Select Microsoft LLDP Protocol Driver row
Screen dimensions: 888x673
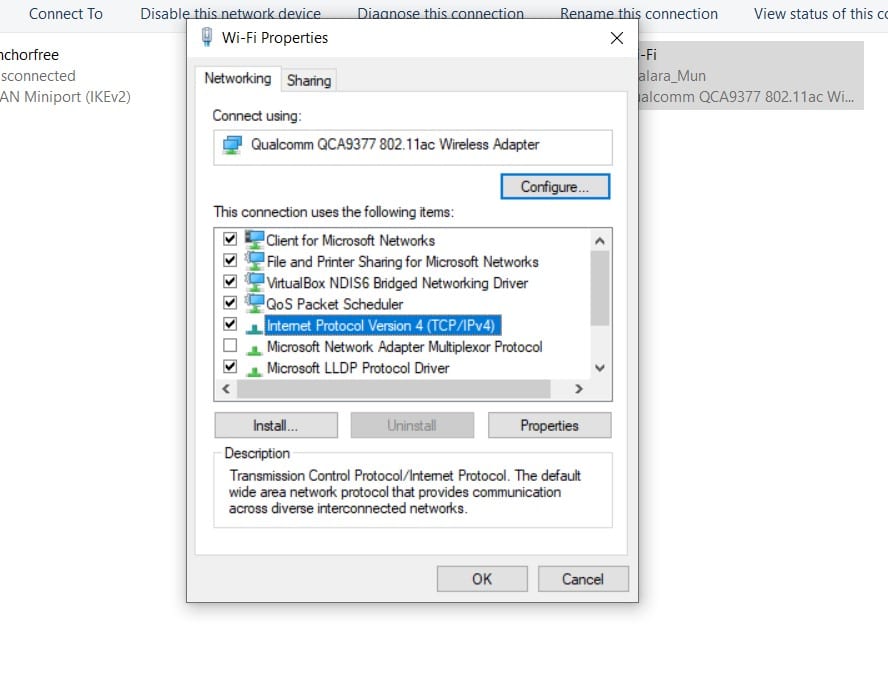pyautogui.click(x=358, y=368)
